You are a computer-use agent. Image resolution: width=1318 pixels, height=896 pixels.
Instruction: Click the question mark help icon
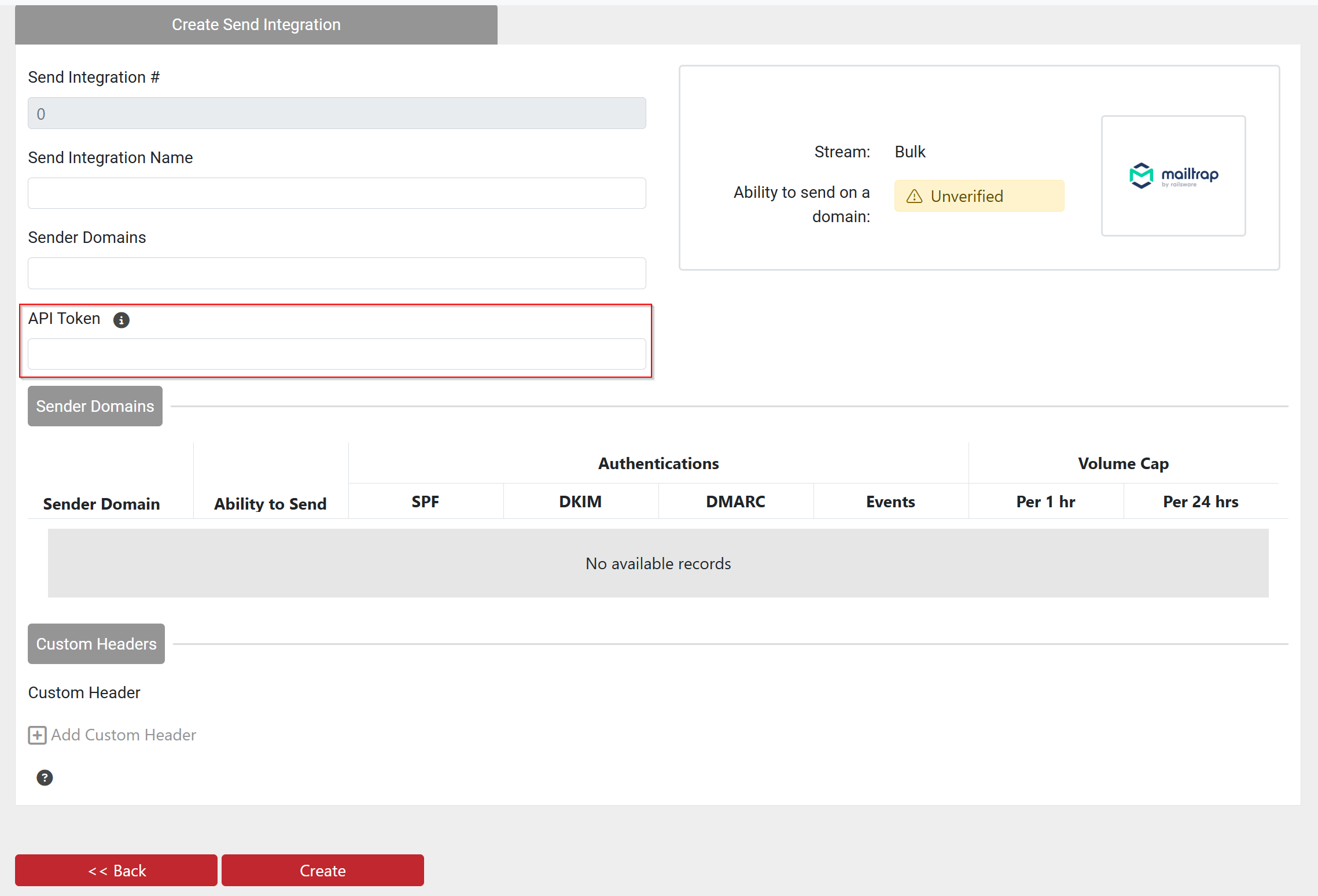click(x=45, y=777)
